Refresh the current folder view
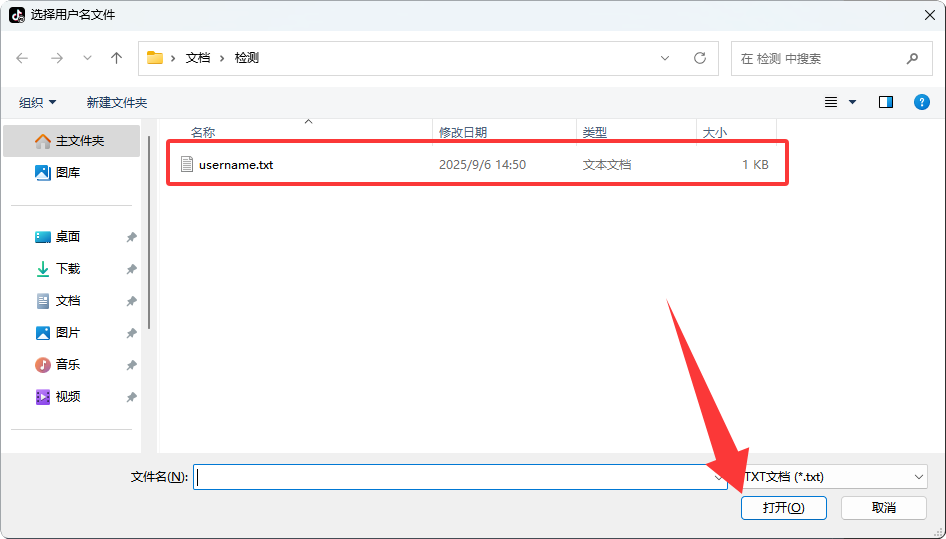Viewport: 946px width, 539px height. (700, 58)
